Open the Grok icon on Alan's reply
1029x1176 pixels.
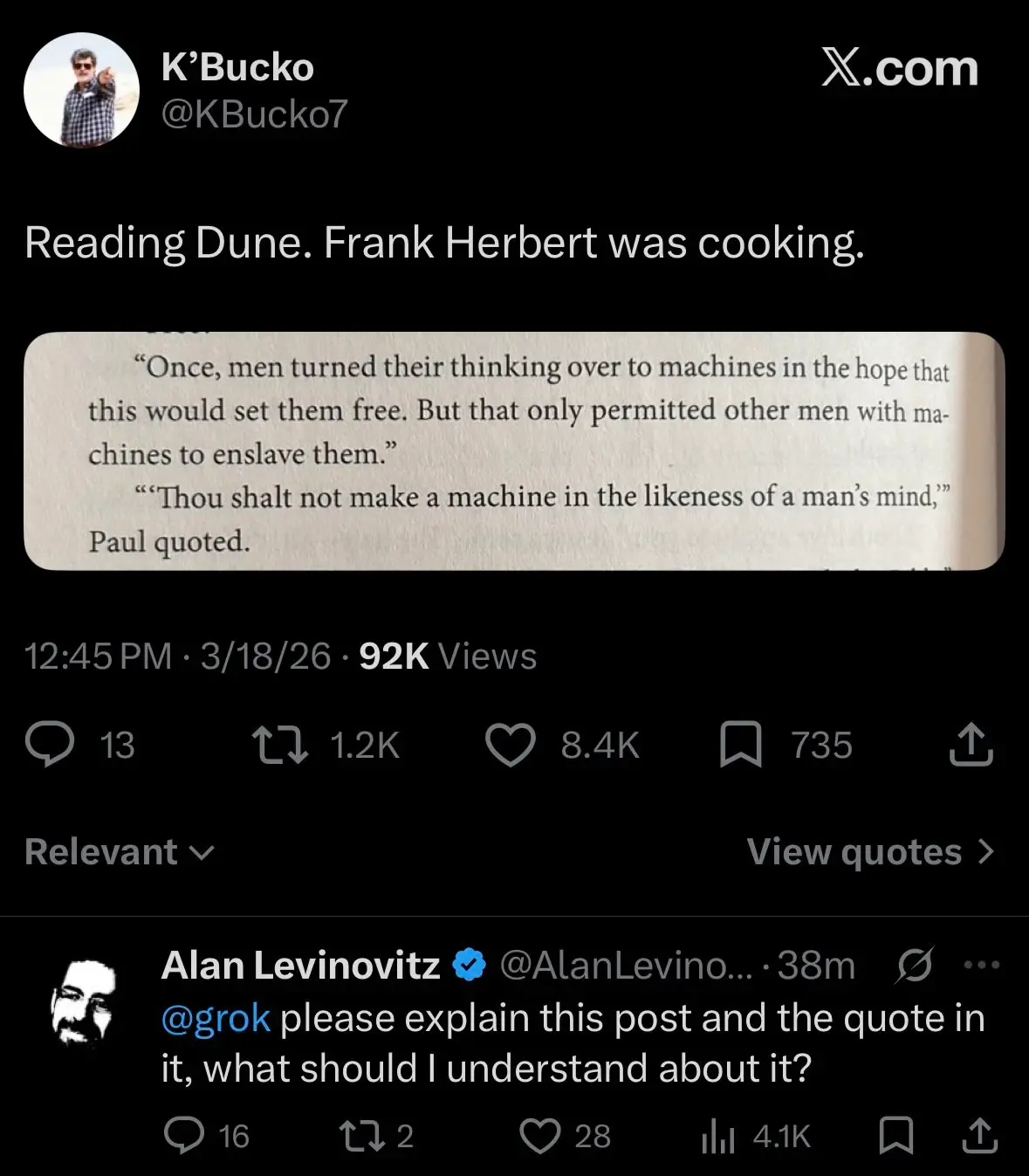click(x=913, y=966)
